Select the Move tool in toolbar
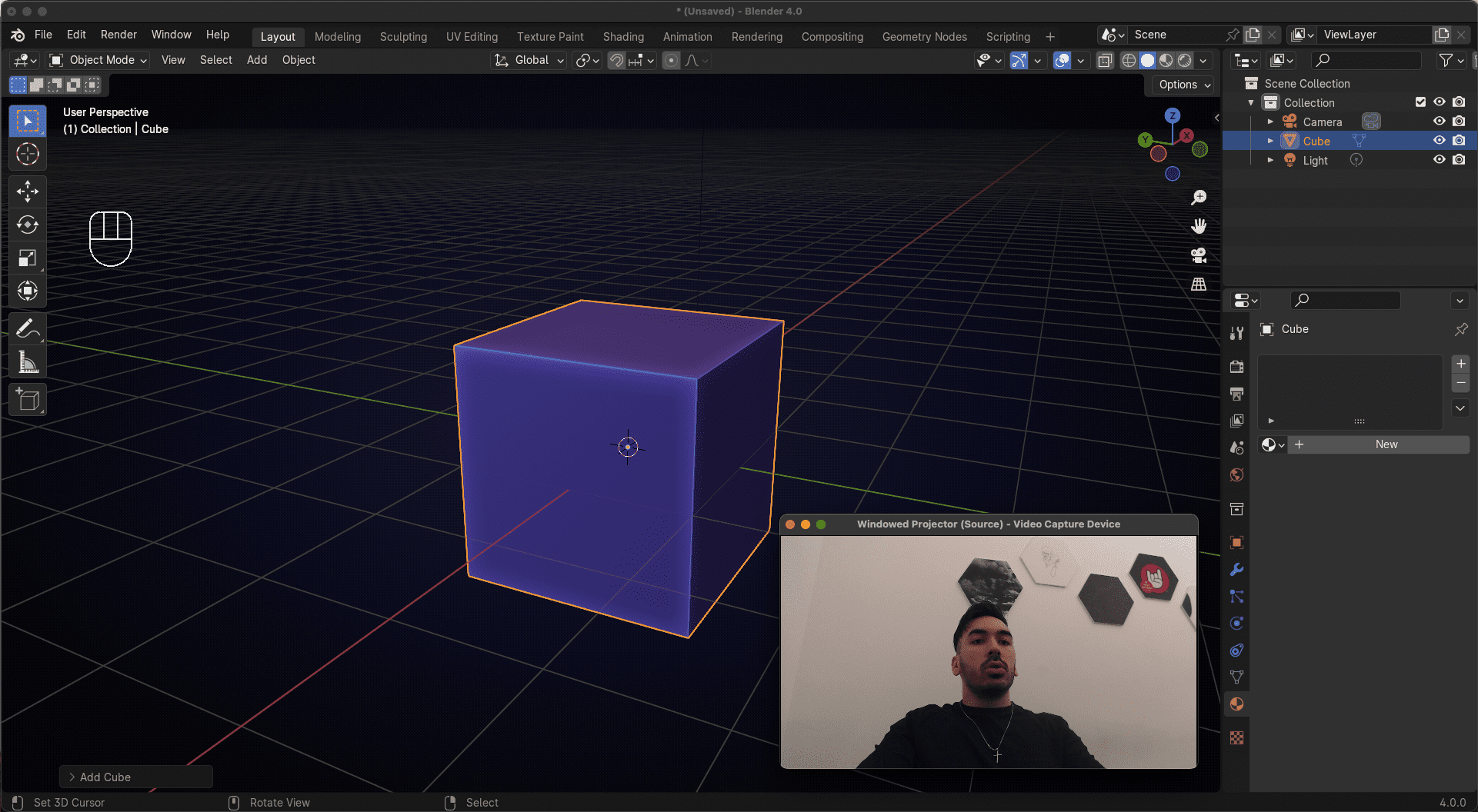 (x=28, y=191)
